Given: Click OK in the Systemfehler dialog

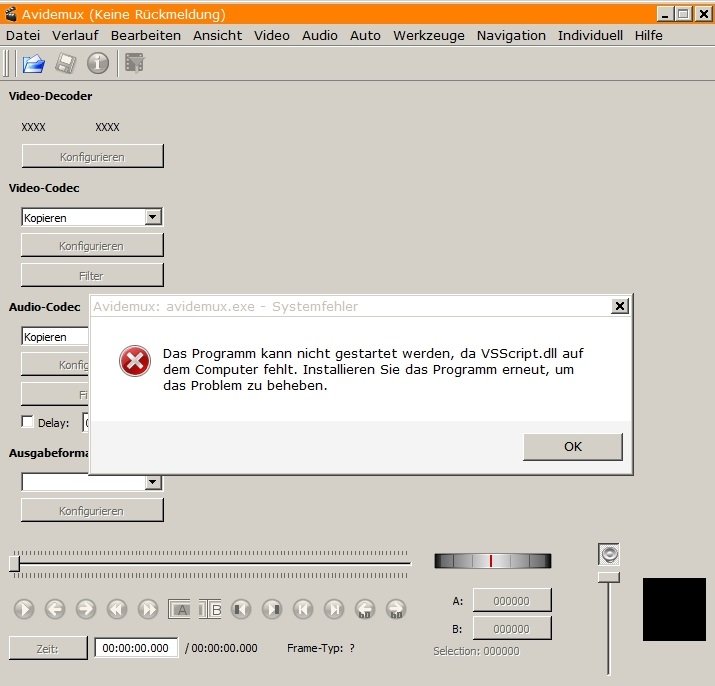Looking at the screenshot, I should pos(573,447).
